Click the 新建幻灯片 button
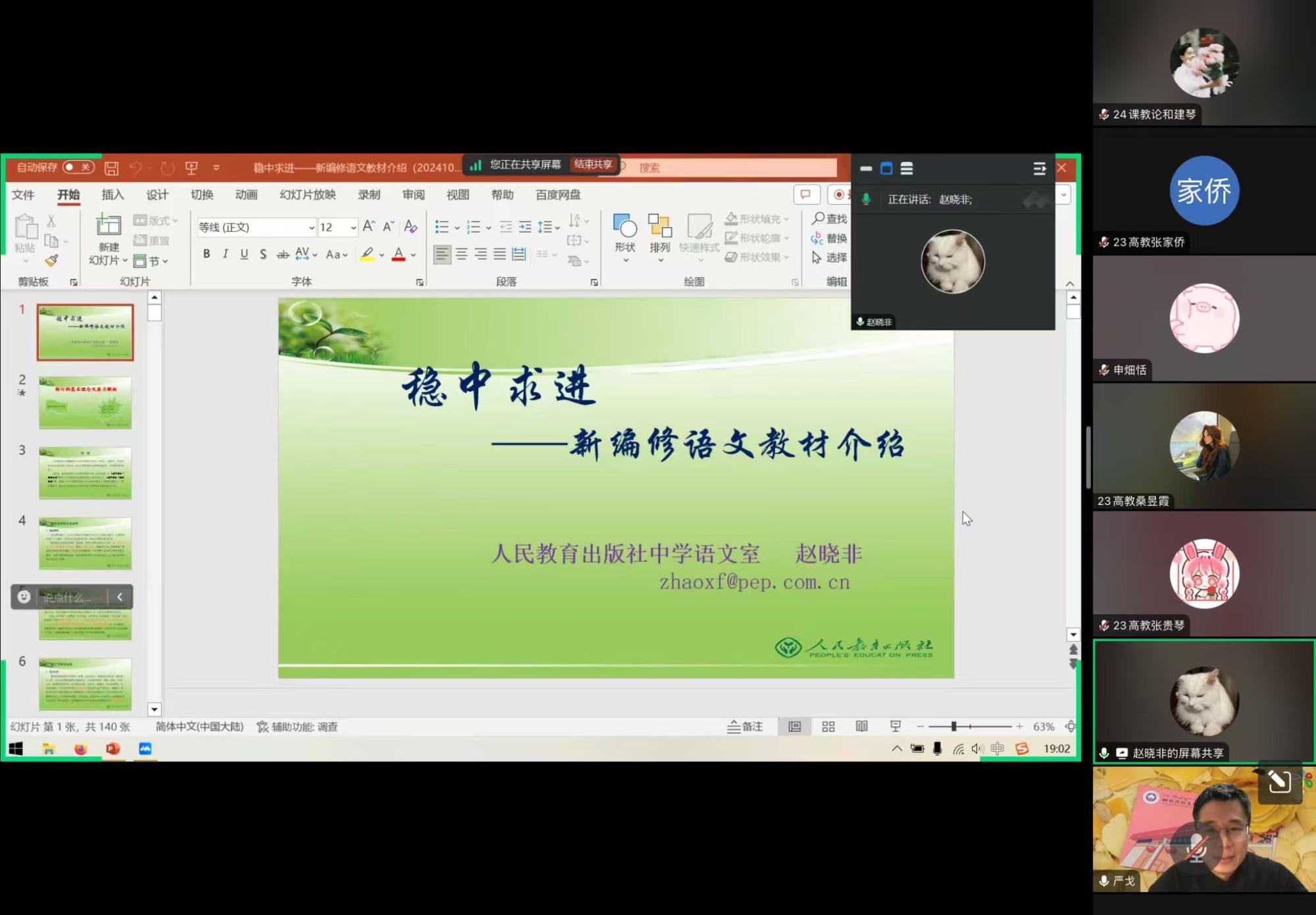The height and width of the screenshot is (915, 1316). pyautogui.click(x=109, y=240)
